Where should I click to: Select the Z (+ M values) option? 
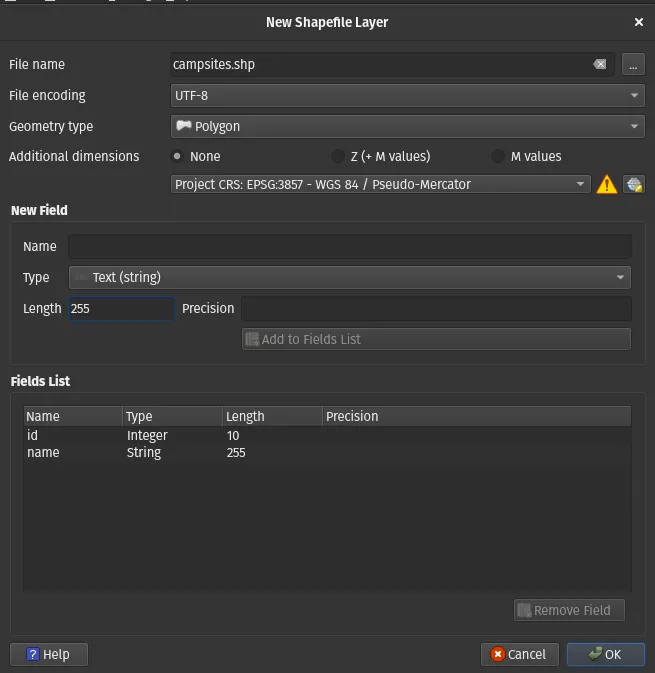[x=337, y=156]
